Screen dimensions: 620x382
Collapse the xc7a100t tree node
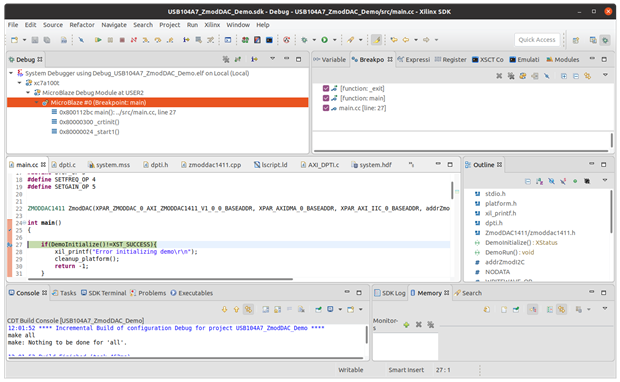click(x=19, y=83)
